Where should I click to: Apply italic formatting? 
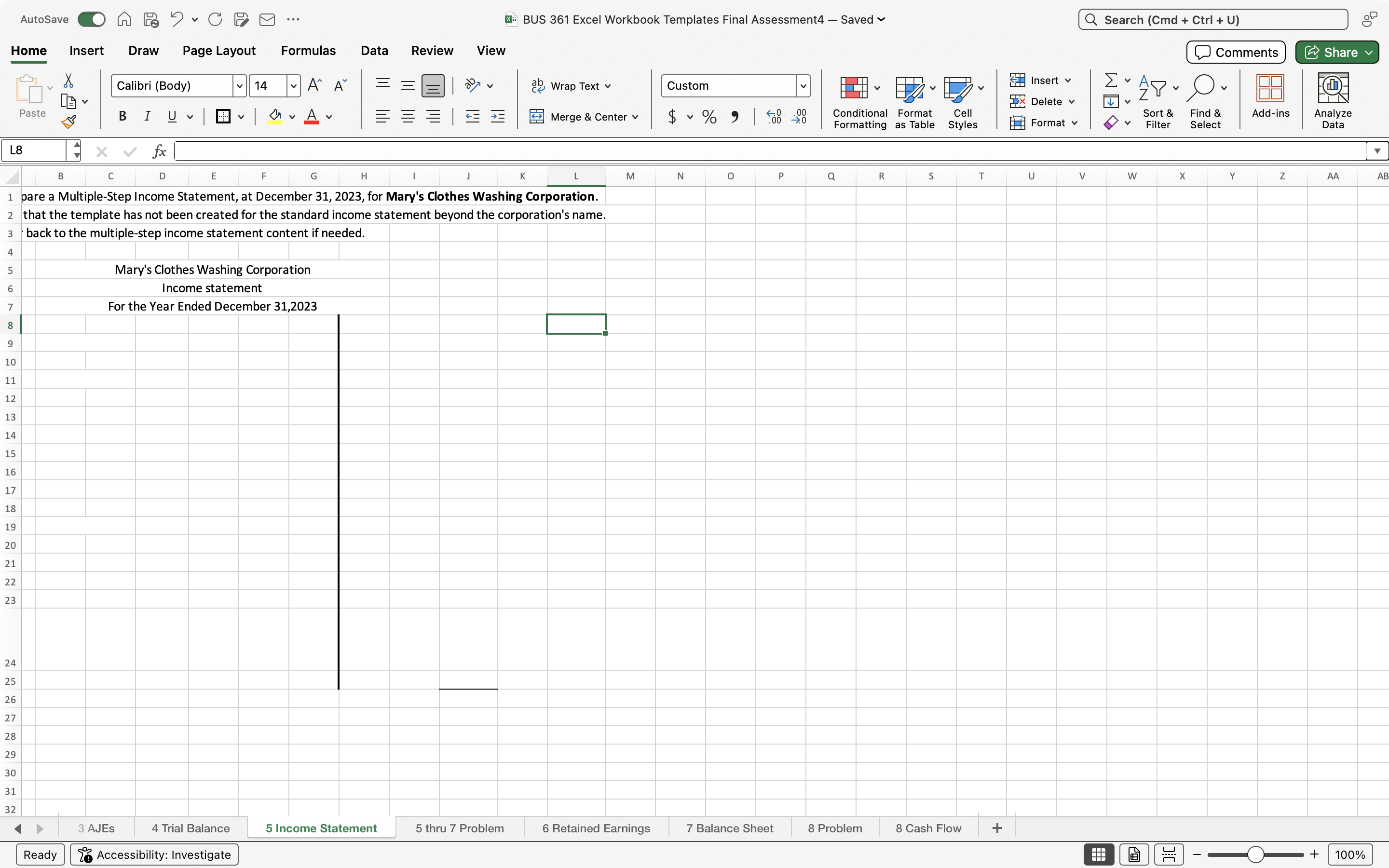pyautogui.click(x=148, y=117)
